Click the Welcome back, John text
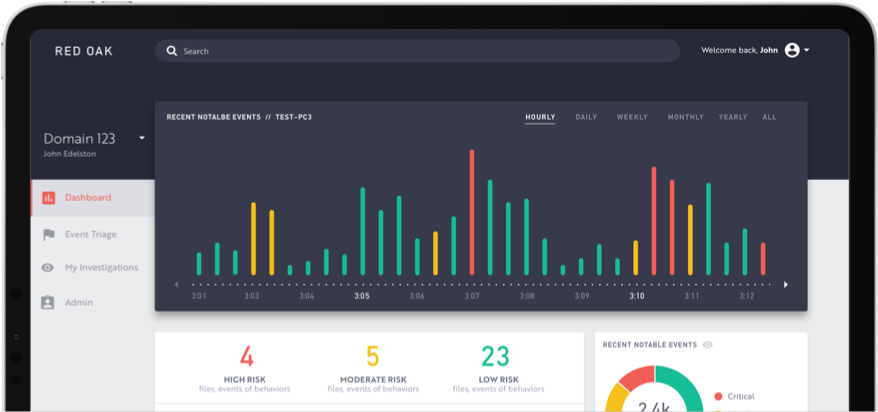Screen dimensions: 878x412 [x=740, y=50]
